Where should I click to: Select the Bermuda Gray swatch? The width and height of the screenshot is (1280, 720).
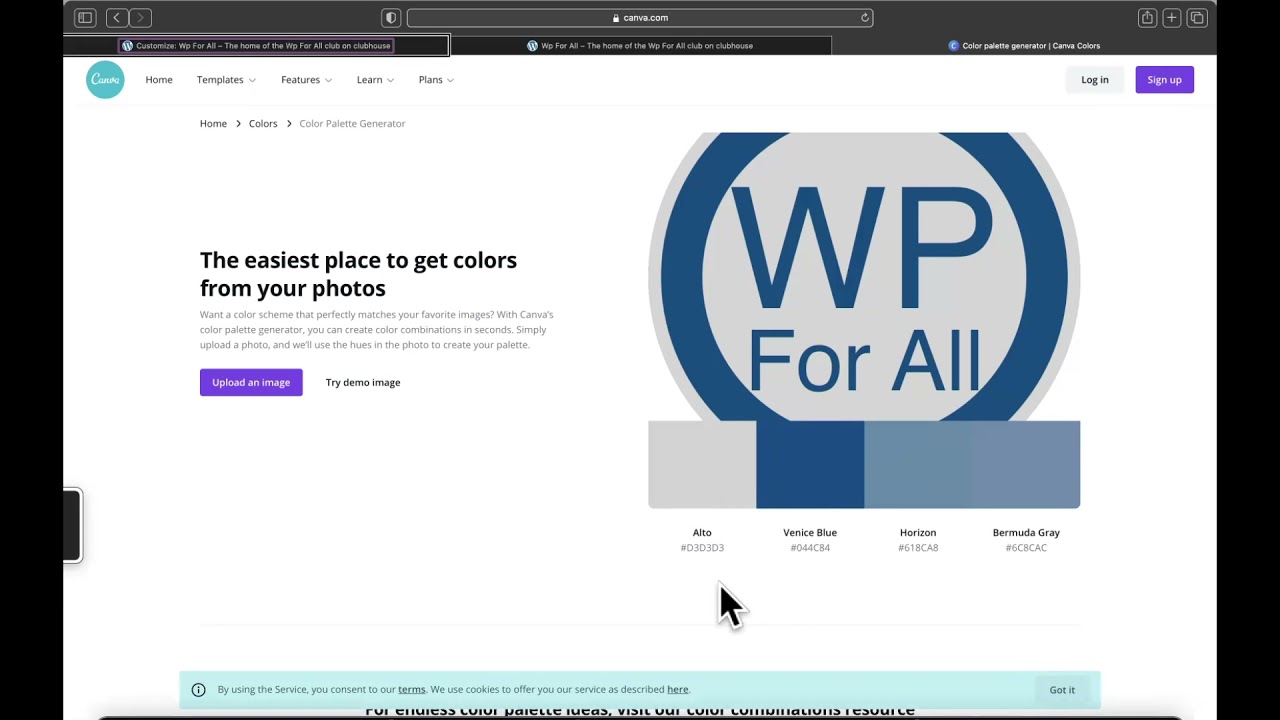[x=1026, y=465]
